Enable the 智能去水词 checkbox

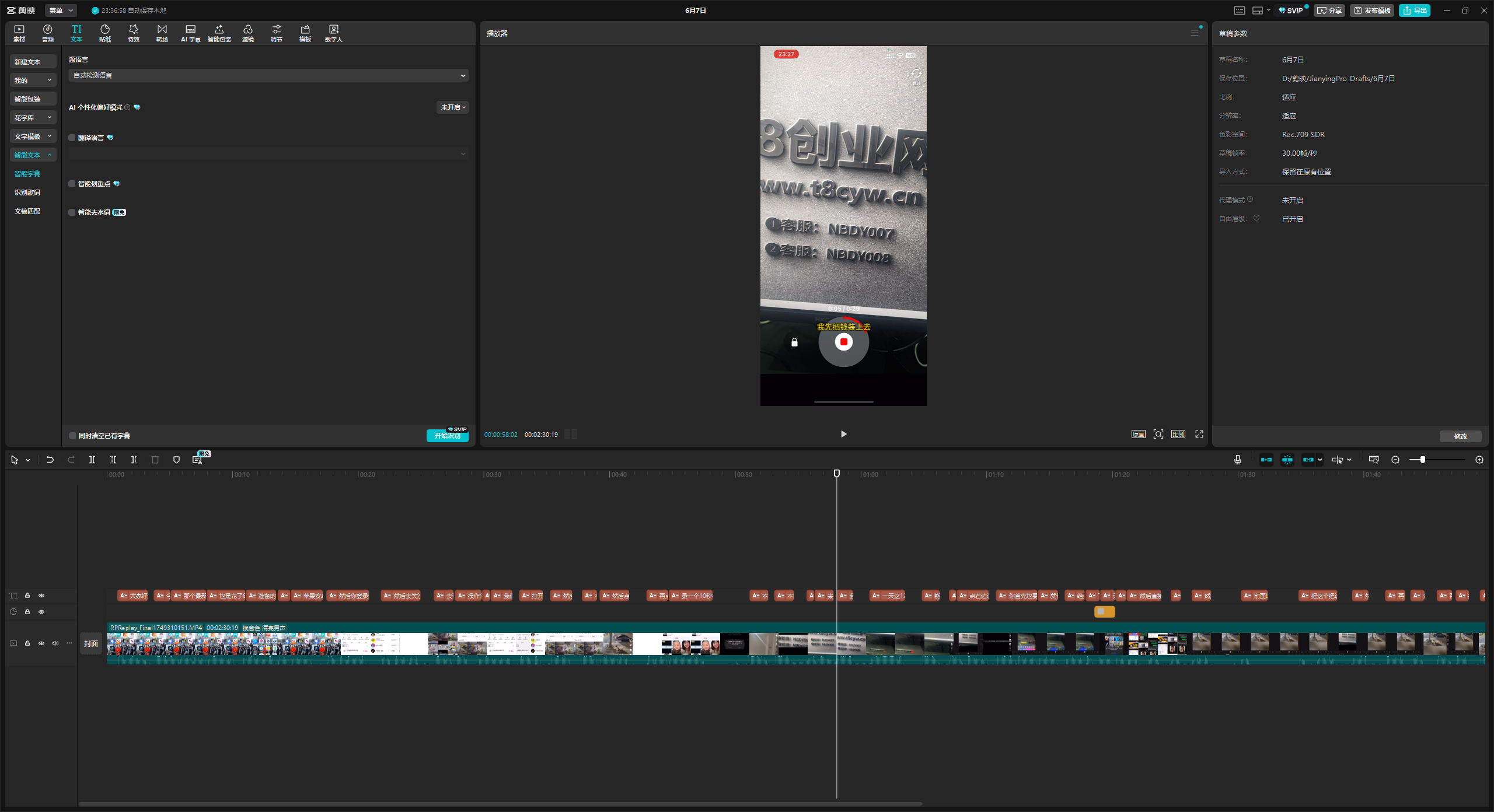72,212
